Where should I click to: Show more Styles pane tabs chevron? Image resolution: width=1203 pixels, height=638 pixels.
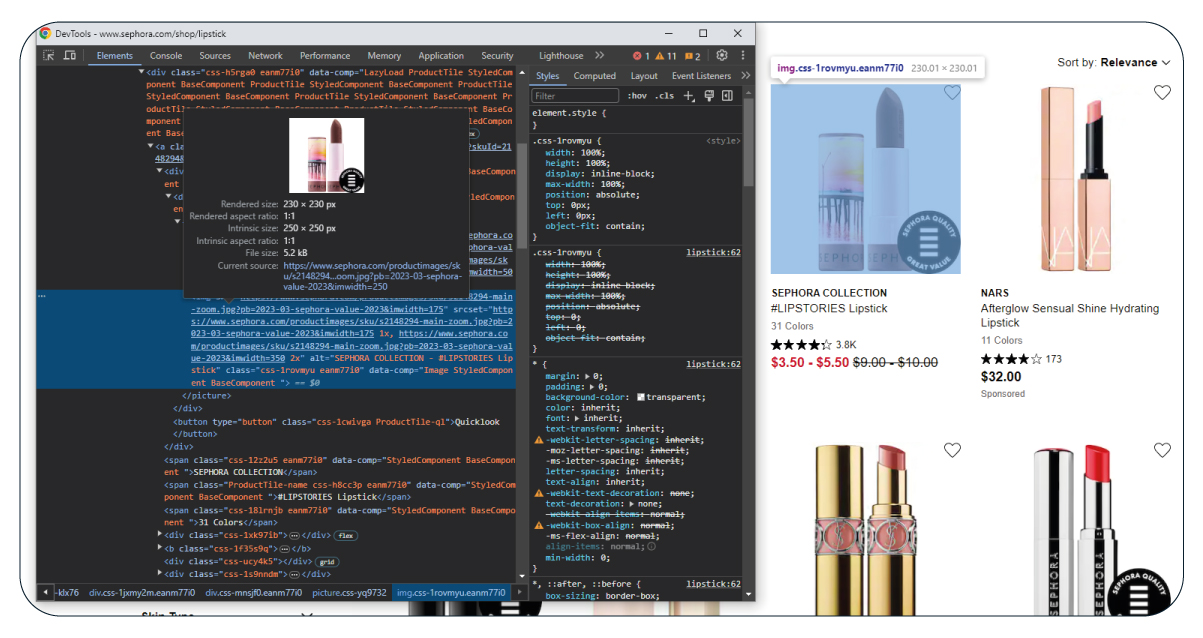click(x=744, y=76)
